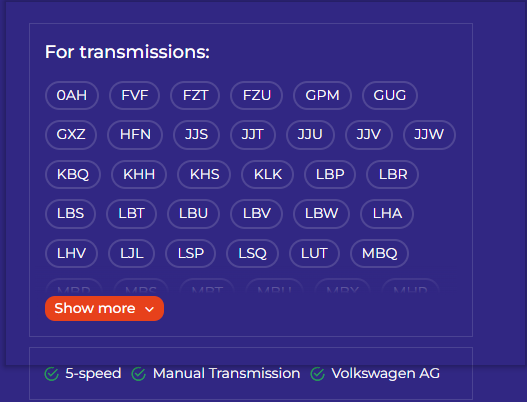Click green checkmark beside 5-speed
The image size is (527, 402).
point(51,374)
